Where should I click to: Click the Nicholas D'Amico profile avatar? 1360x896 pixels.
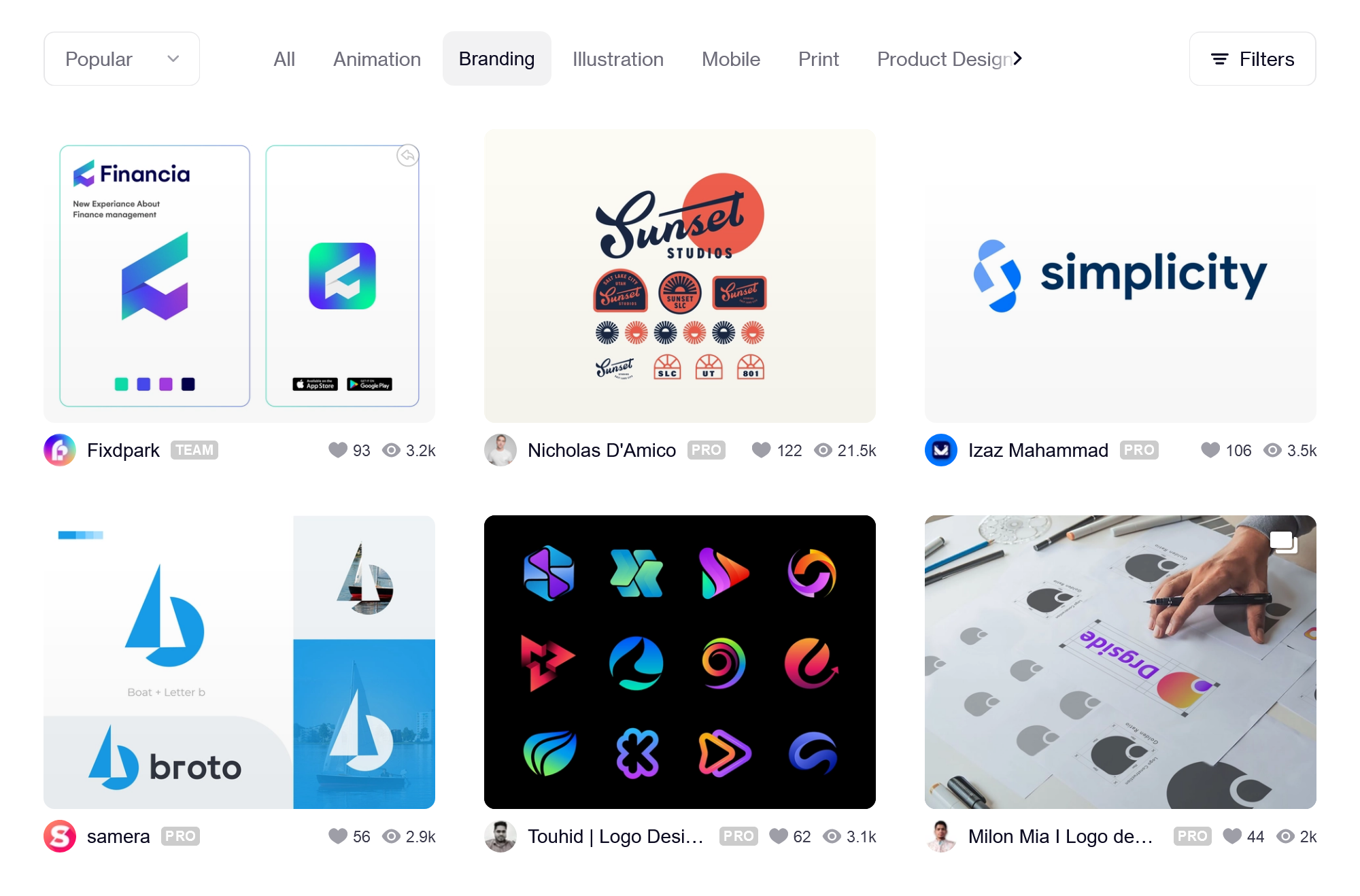[500, 449]
